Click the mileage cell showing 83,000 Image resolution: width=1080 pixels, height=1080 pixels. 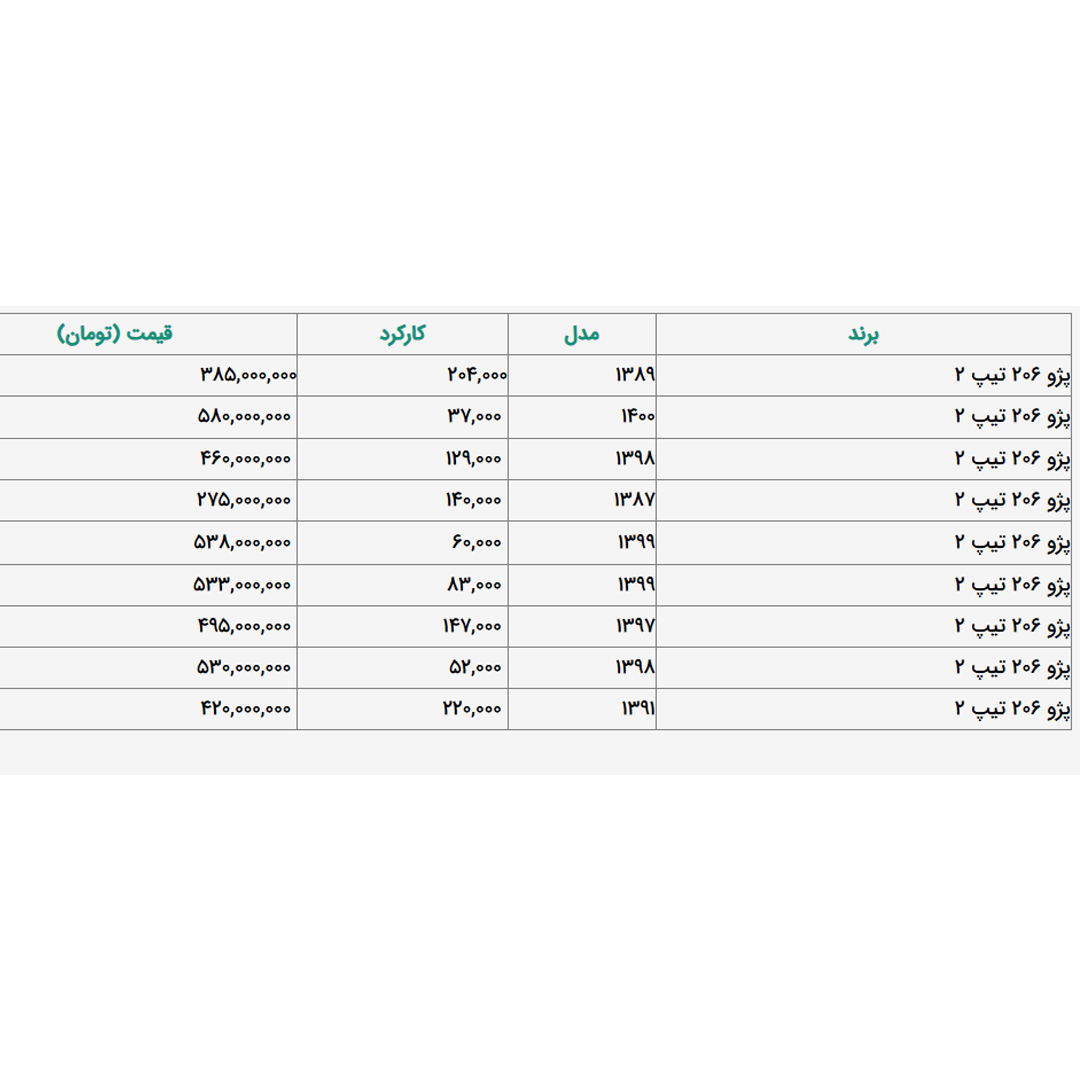(474, 584)
